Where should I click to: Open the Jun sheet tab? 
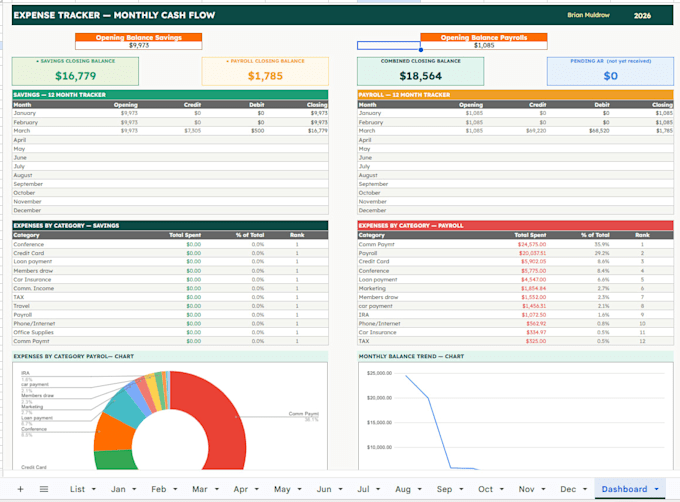324,489
